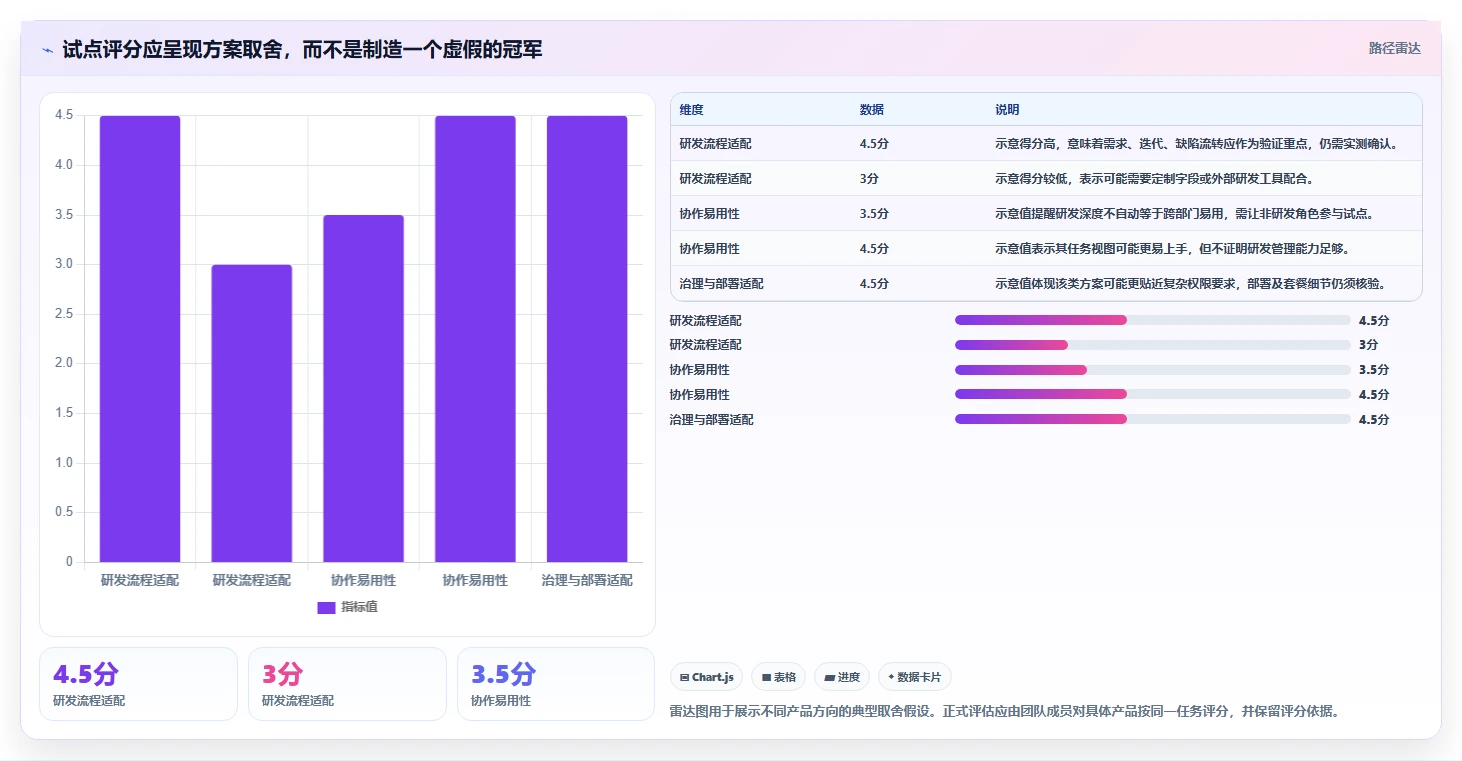
Task: Click description beginning 示意得分高，意味着需求
Action: coord(1196,144)
